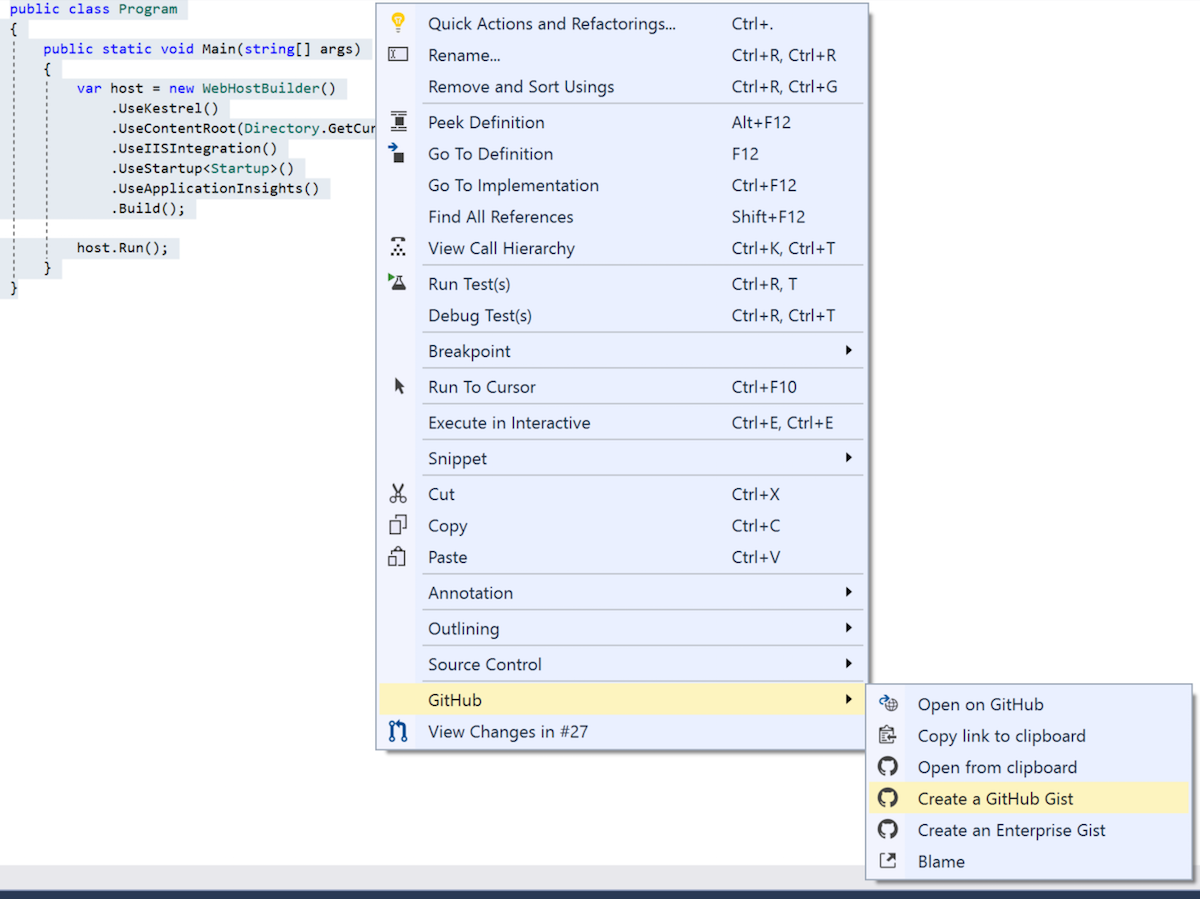Click the Peek Definition icon
The width and height of the screenshot is (1200, 899).
pos(398,121)
